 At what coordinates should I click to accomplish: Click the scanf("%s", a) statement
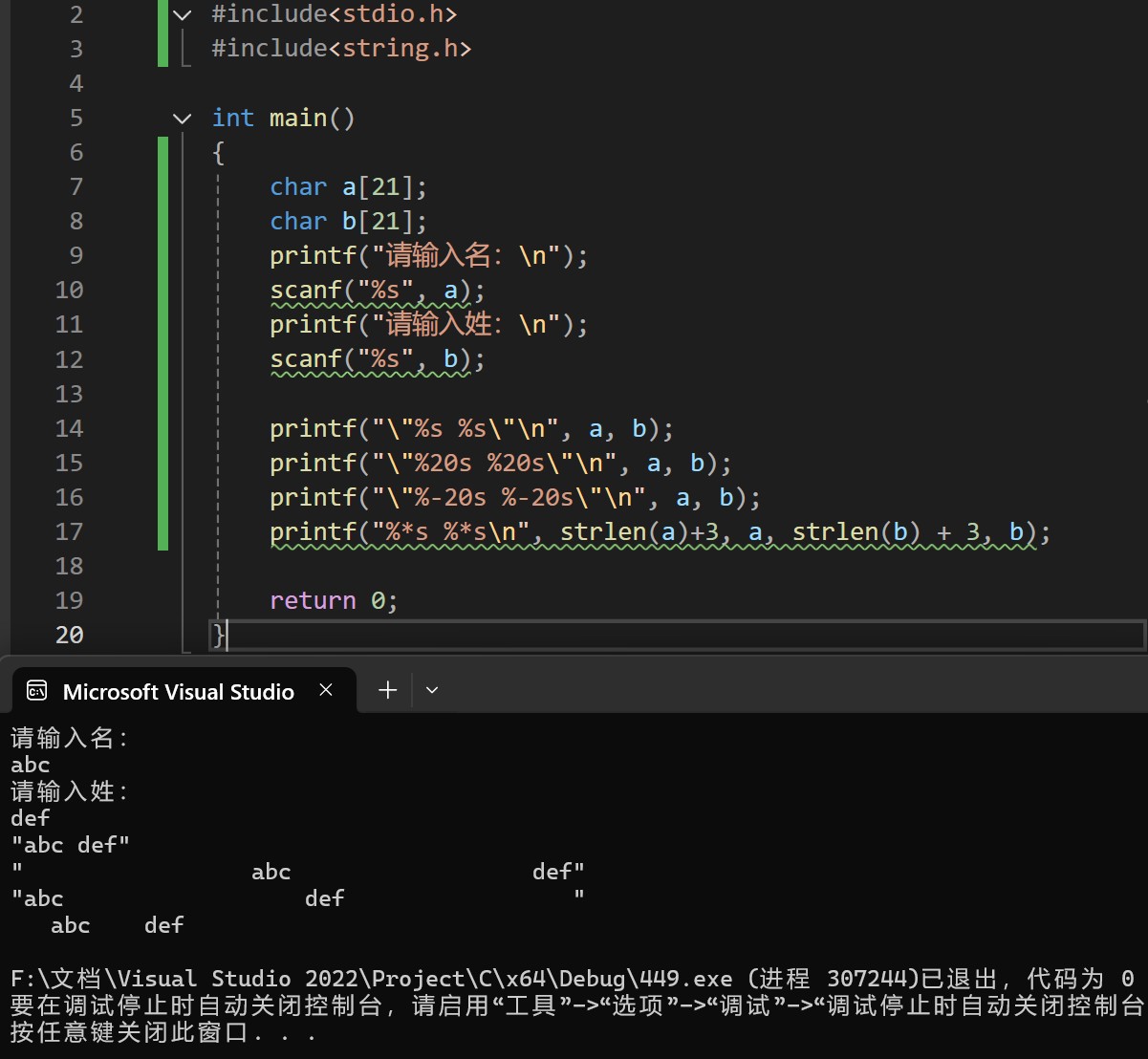pyautogui.click(x=378, y=290)
